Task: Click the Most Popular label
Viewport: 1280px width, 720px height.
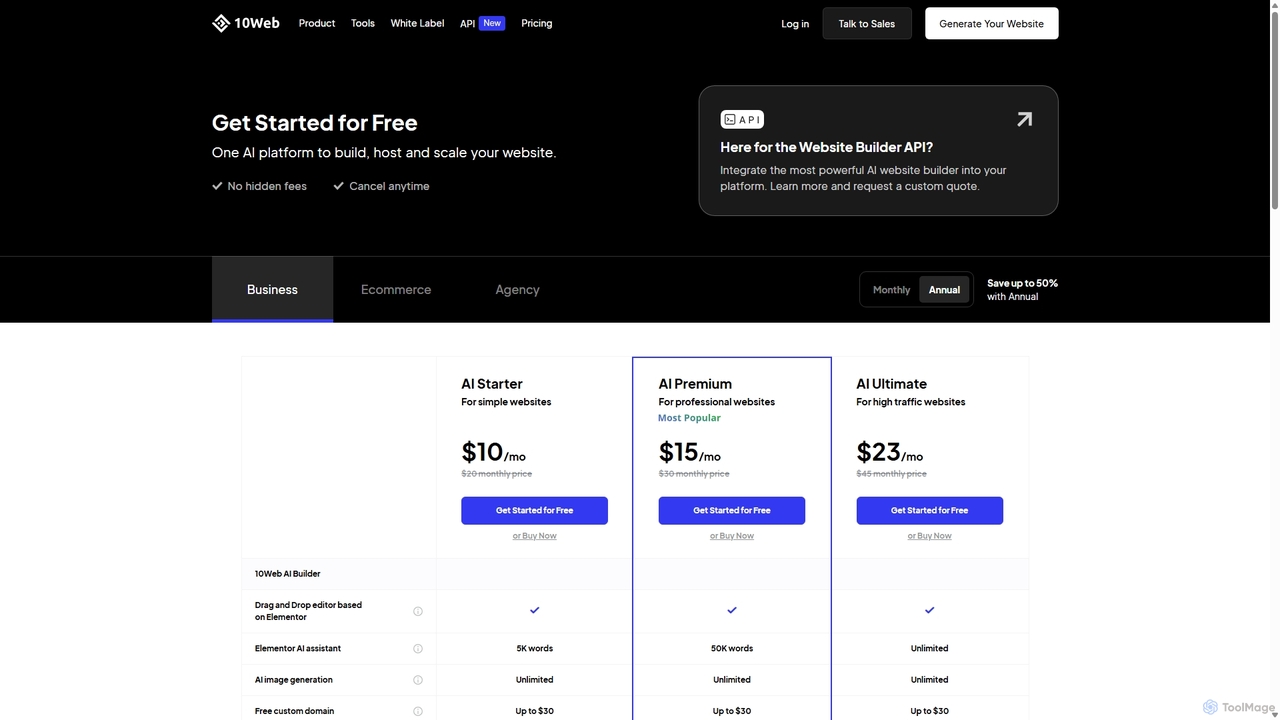Action: pos(689,418)
